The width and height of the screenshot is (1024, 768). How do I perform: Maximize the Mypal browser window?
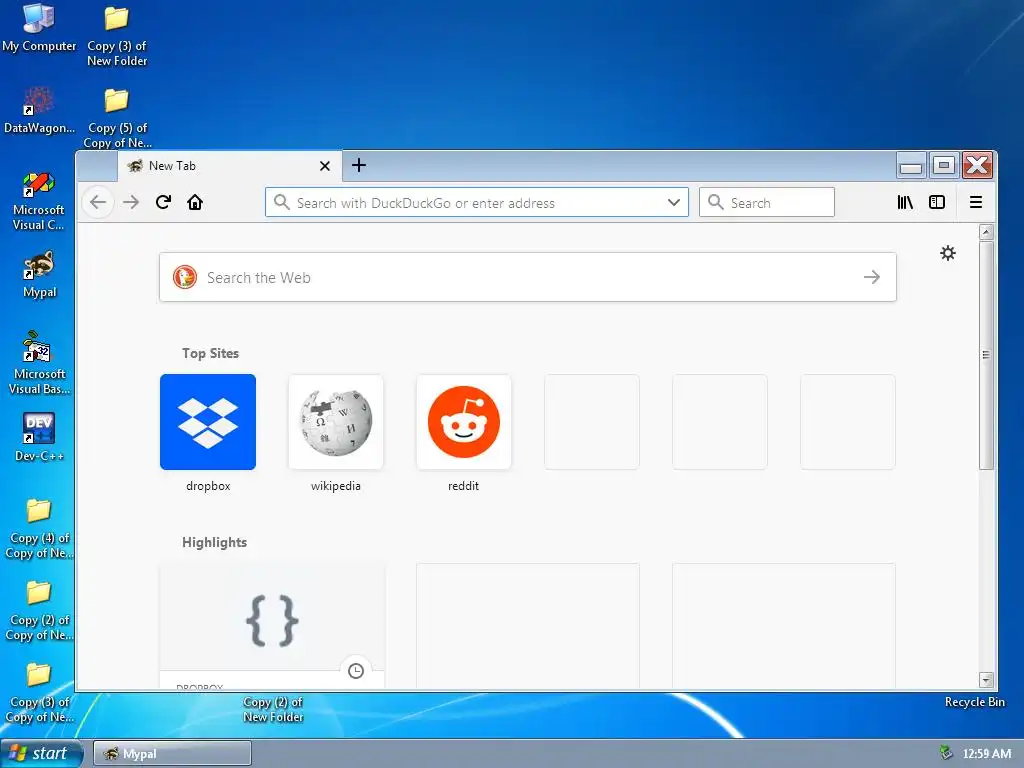(944, 165)
